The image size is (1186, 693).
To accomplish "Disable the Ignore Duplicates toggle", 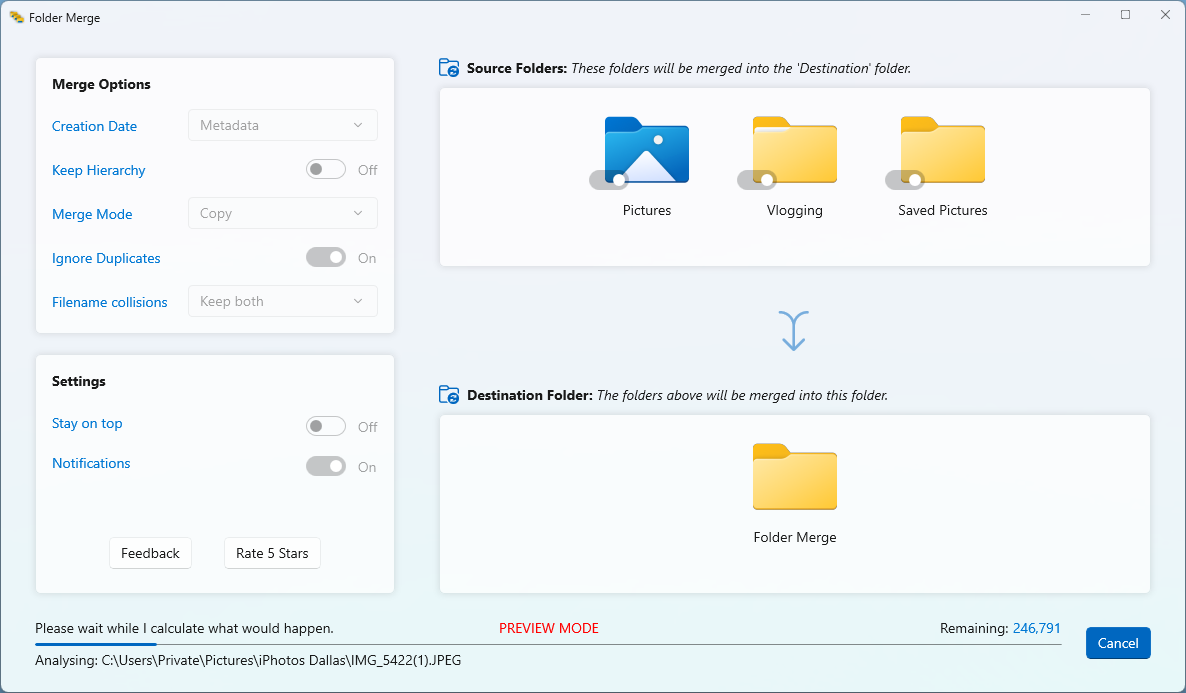I will (x=325, y=257).
